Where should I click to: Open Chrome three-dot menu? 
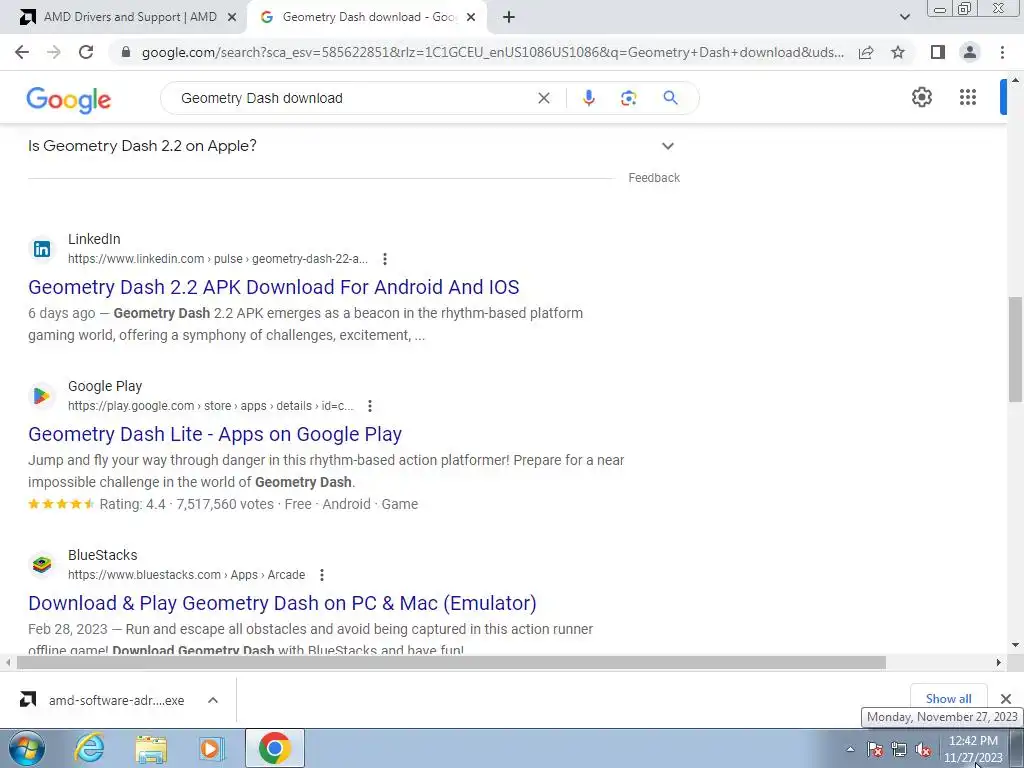(x=1002, y=52)
